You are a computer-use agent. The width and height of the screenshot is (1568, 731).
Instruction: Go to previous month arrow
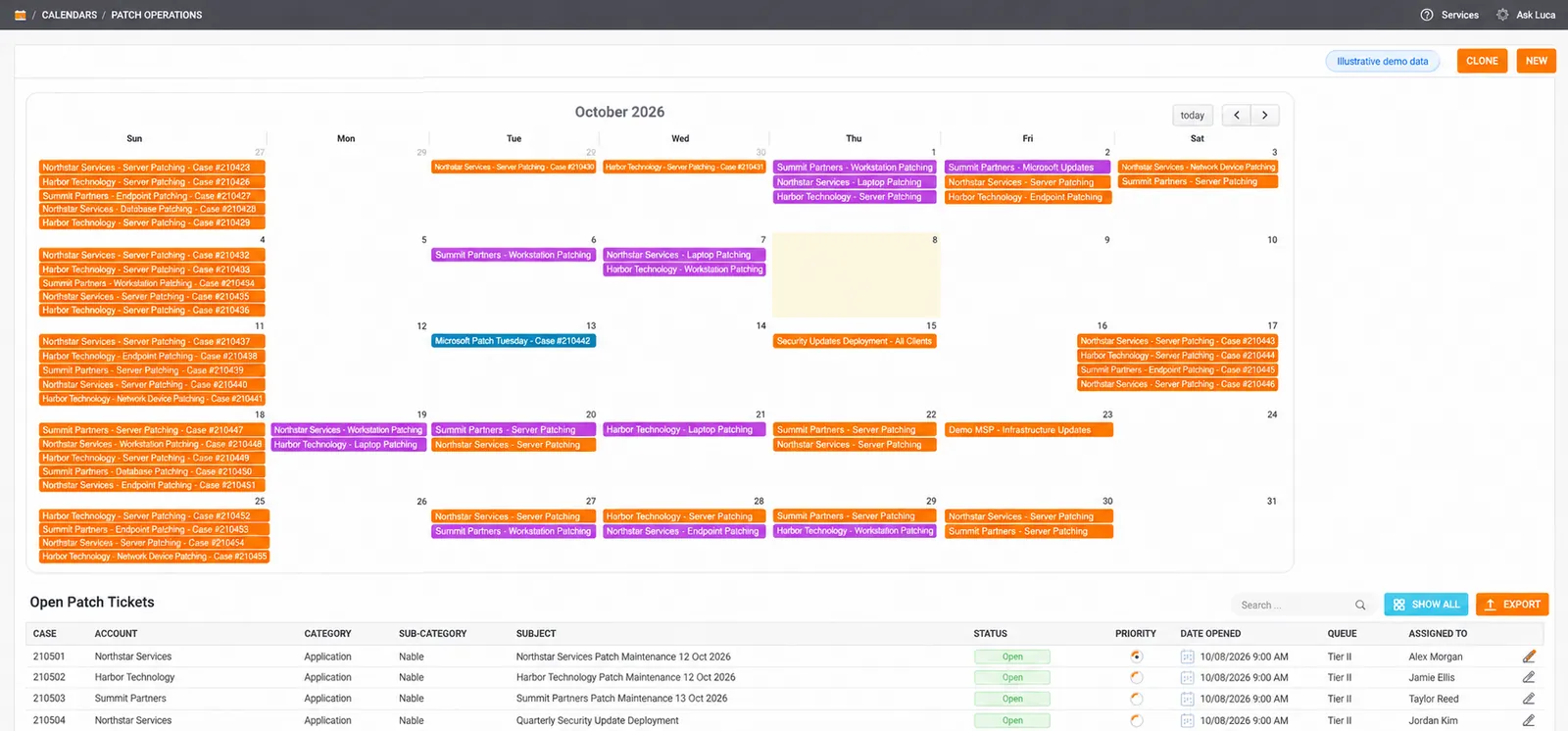[x=1237, y=115]
